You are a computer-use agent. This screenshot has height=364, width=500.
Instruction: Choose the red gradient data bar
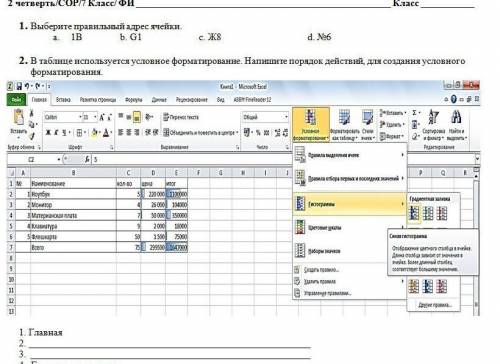pyautogui.click(x=442, y=213)
